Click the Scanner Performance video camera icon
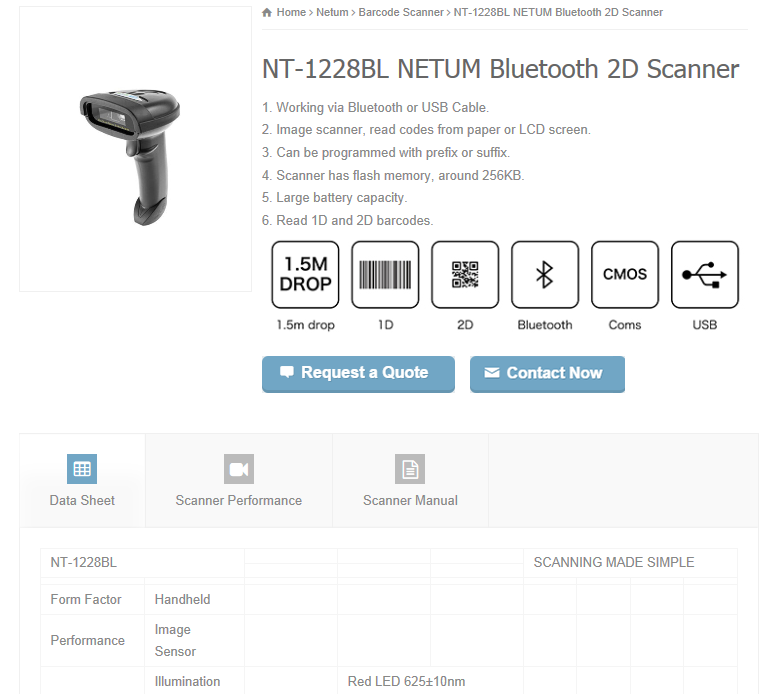 239,469
